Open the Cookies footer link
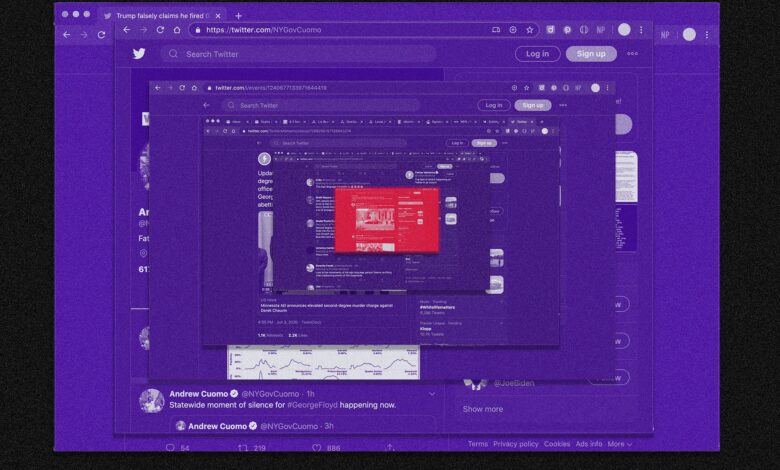 [x=557, y=444]
